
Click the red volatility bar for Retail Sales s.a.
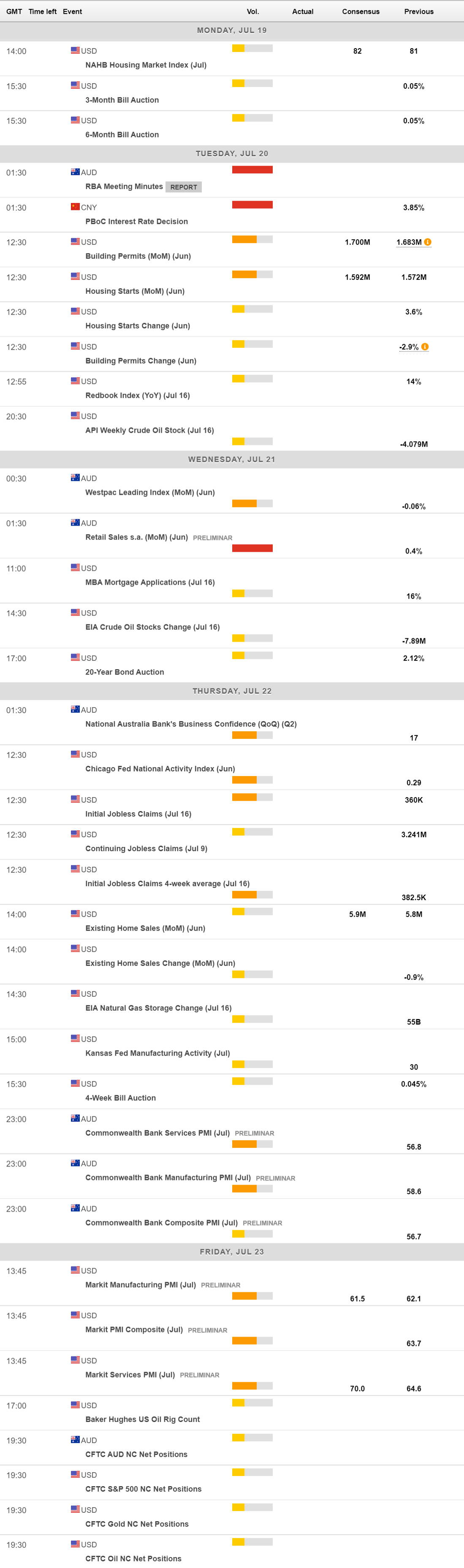[x=252, y=548]
